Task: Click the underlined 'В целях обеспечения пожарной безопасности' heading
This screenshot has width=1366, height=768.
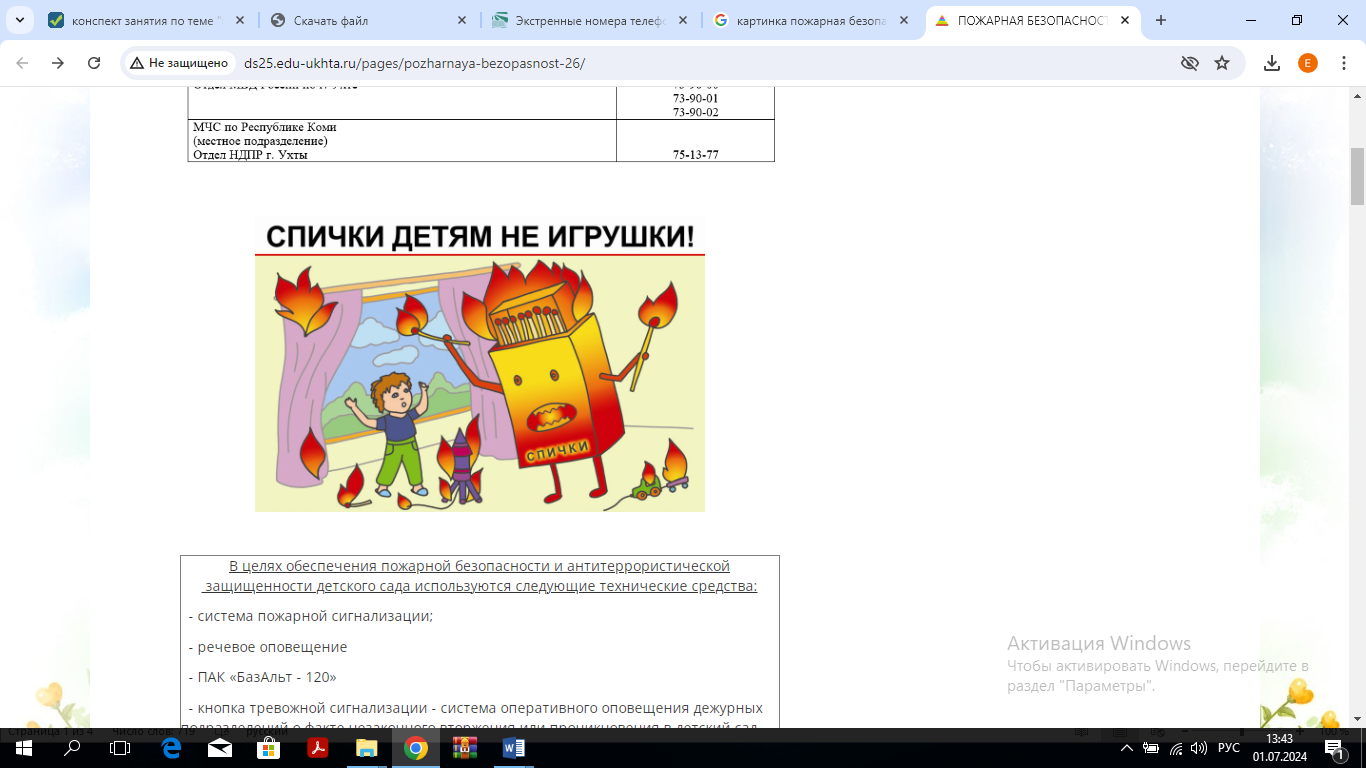Action: 480,576
